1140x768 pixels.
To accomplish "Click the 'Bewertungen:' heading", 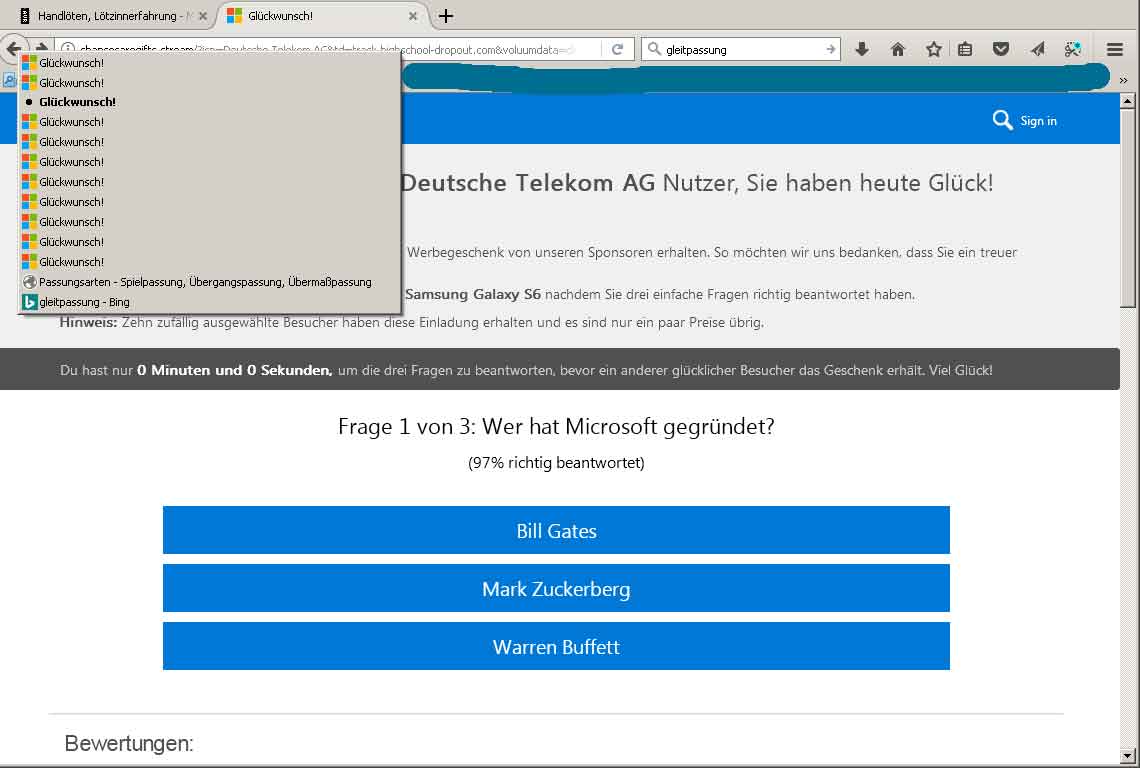I will [129, 743].
